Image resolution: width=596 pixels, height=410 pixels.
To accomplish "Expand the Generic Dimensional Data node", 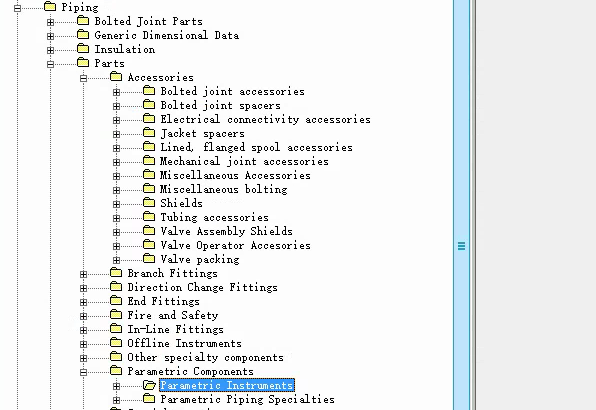I will click(51, 36).
